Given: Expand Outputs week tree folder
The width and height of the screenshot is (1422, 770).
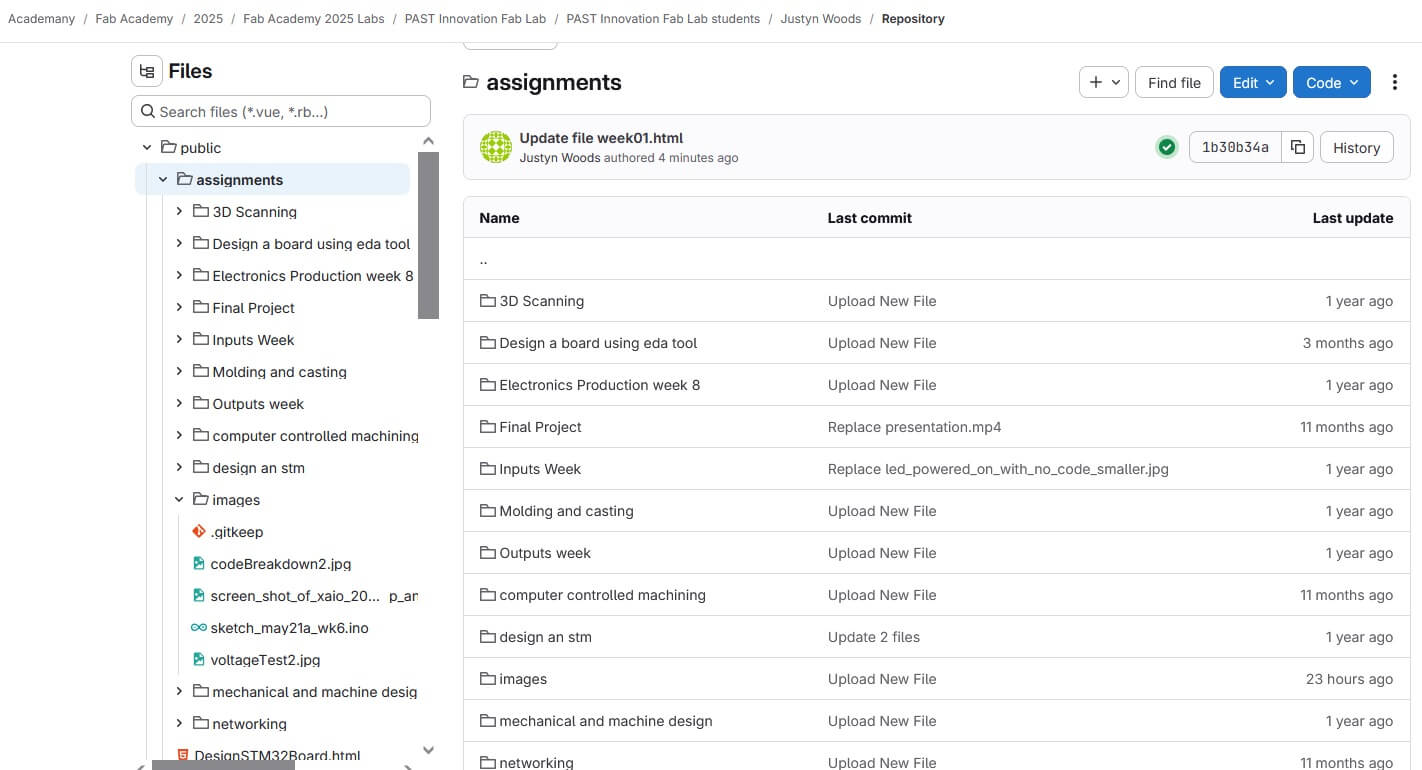Looking at the screenshot, I should [x=179, y=403].
